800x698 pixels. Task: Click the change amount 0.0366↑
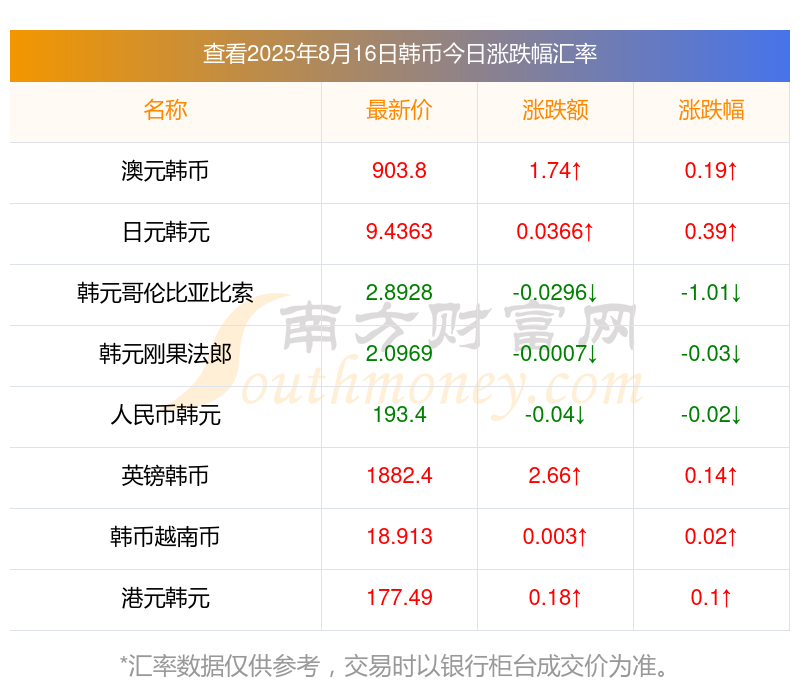point(555,232)
